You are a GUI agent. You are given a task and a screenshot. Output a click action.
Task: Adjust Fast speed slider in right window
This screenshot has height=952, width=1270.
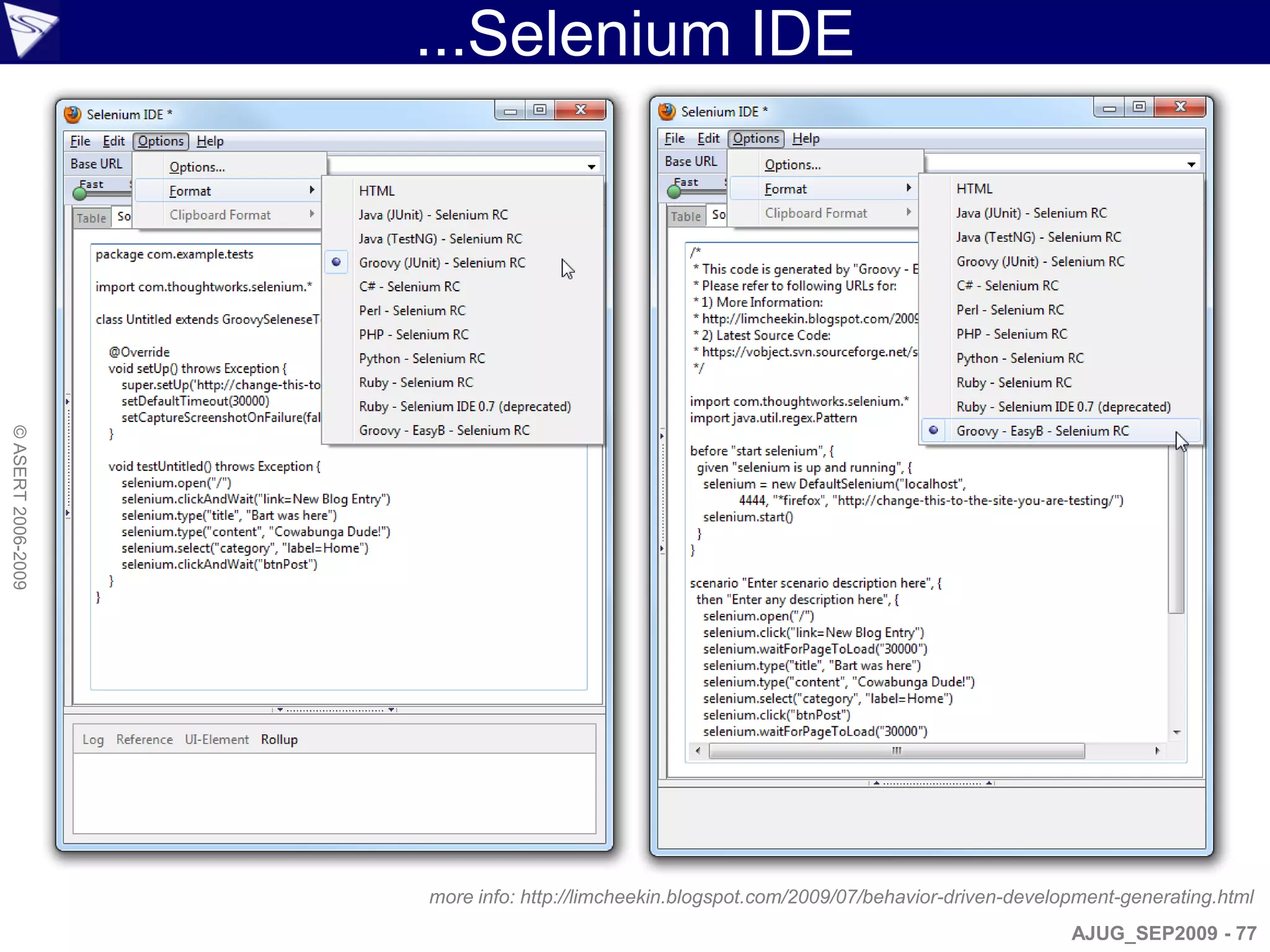click(674, 192)
